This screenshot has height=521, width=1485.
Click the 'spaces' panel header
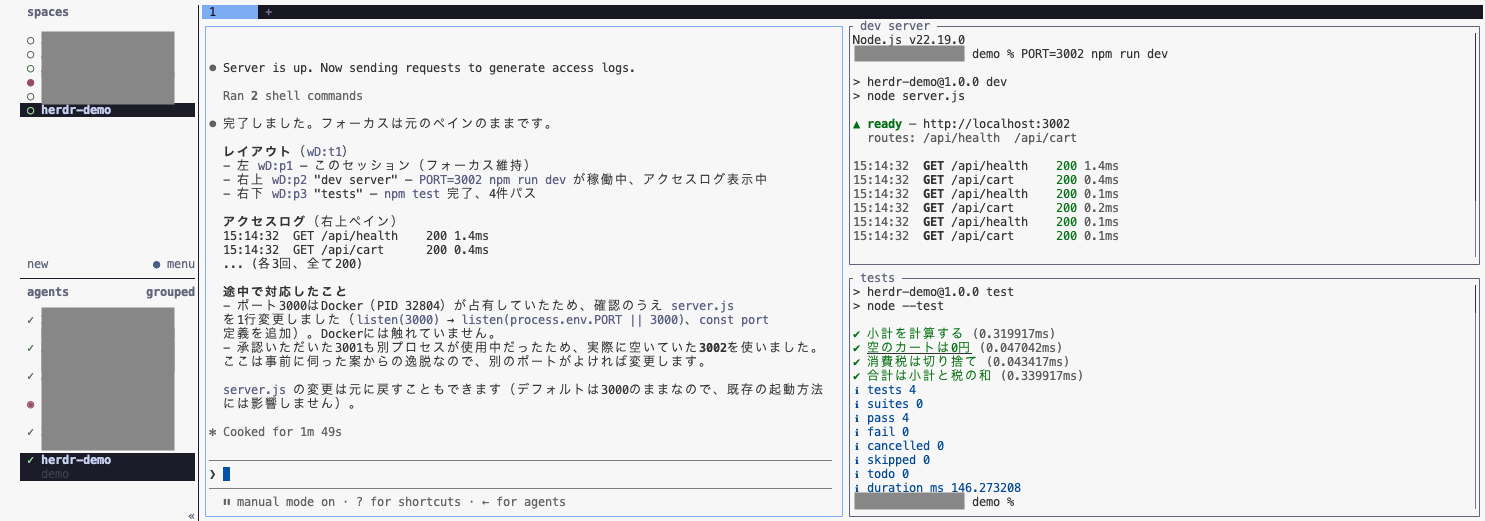(48, 12)
